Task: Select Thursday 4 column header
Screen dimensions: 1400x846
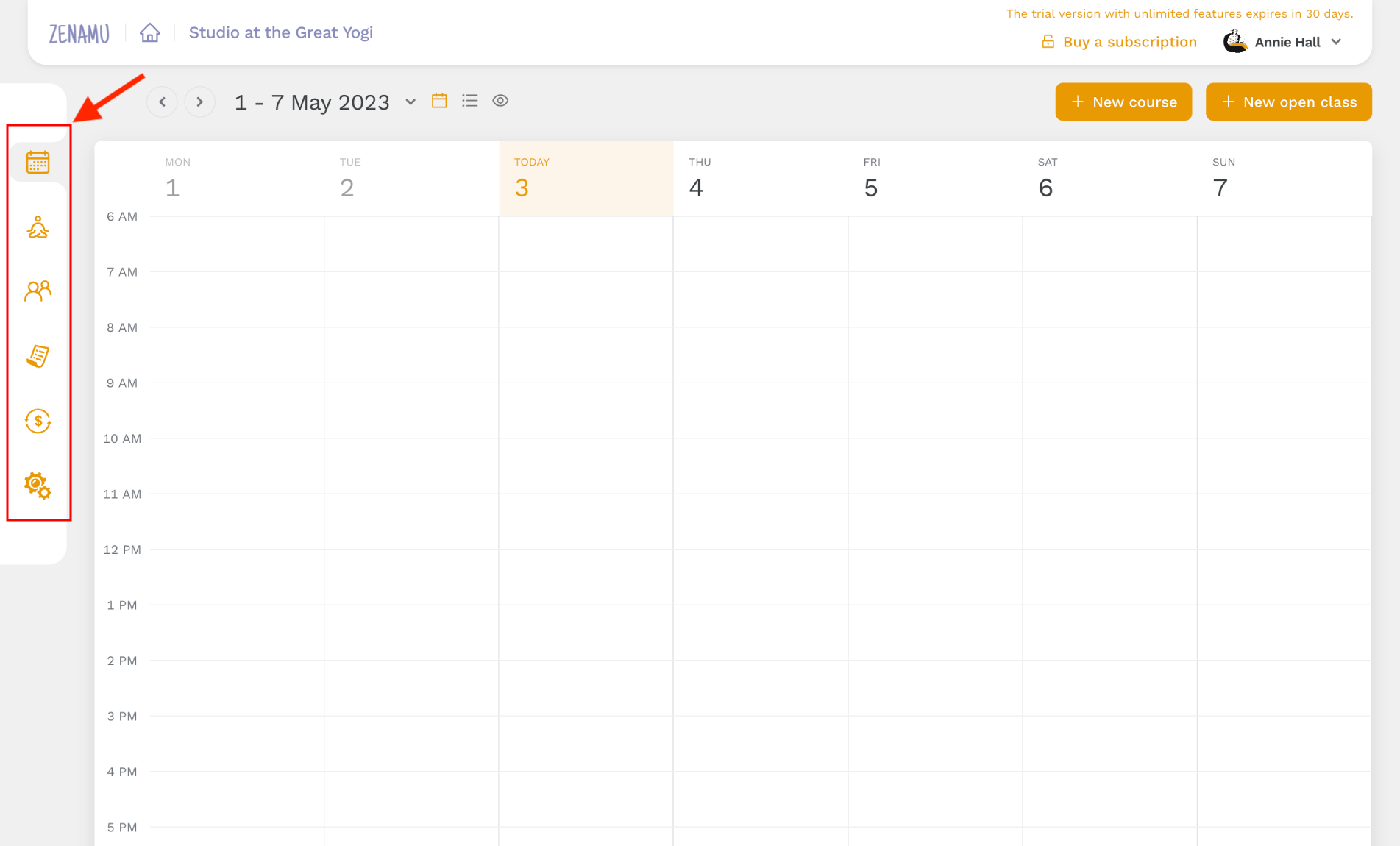Action: point(761,179)
